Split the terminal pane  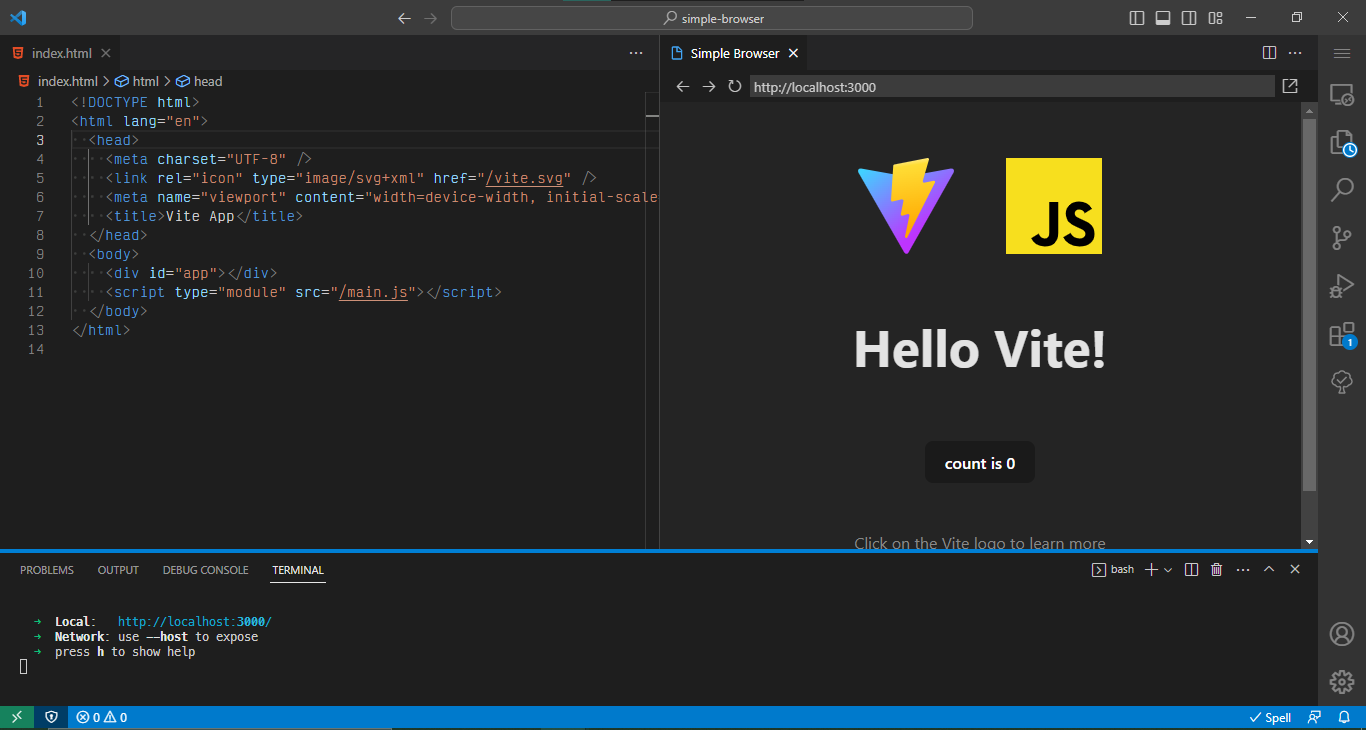[x=1191, y=569]
